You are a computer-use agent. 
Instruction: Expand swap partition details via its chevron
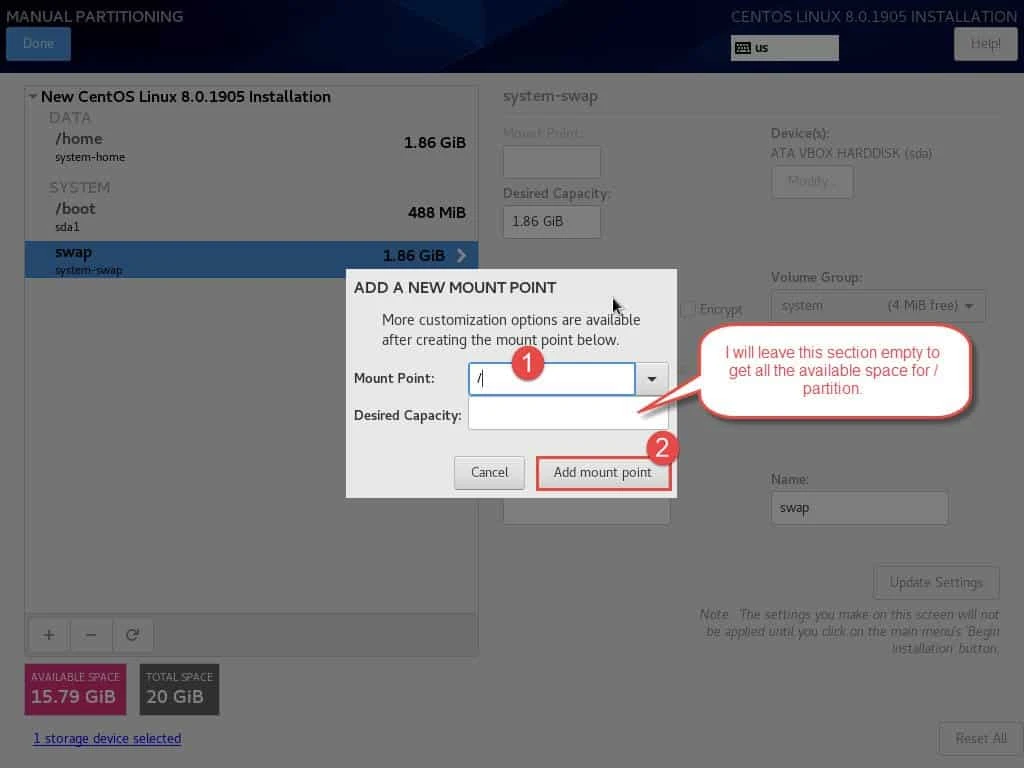coord(461,256)
